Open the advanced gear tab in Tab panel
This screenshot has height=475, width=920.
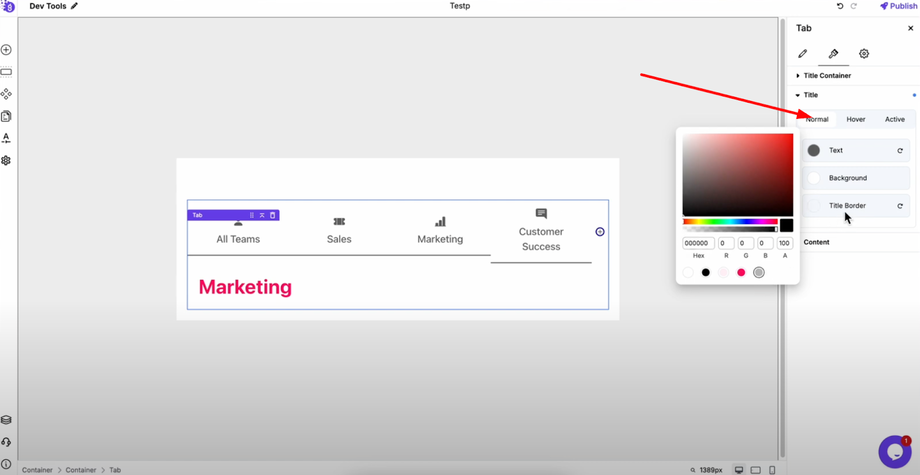pos(864,53)
